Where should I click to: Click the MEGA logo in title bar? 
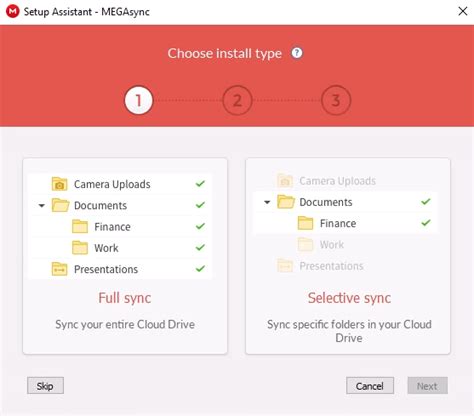click(12, 12)
